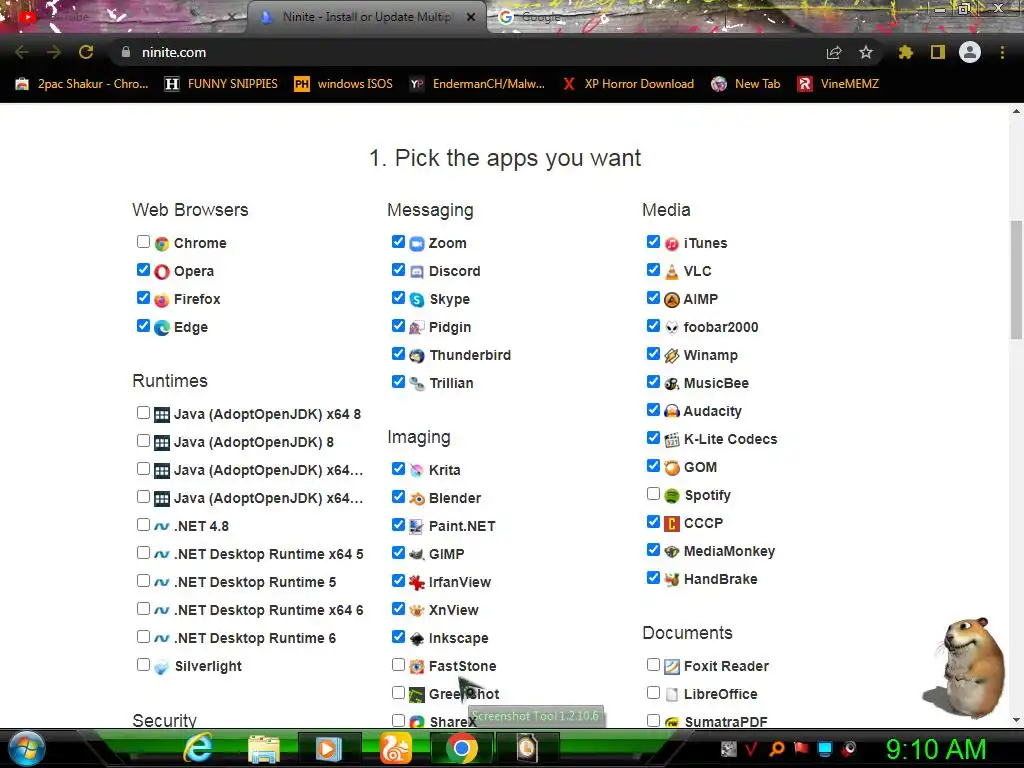1024x768 pixels.
Task: Open the XP Horror Download bookmark
Action: (x=628, y=84)
